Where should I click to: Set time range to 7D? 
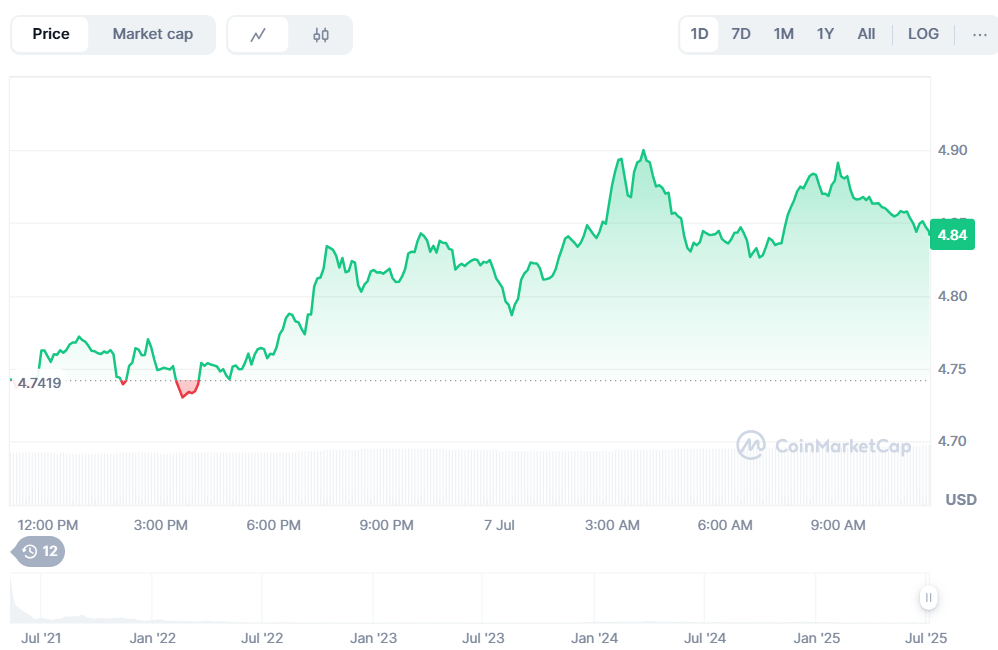(741, 34)
